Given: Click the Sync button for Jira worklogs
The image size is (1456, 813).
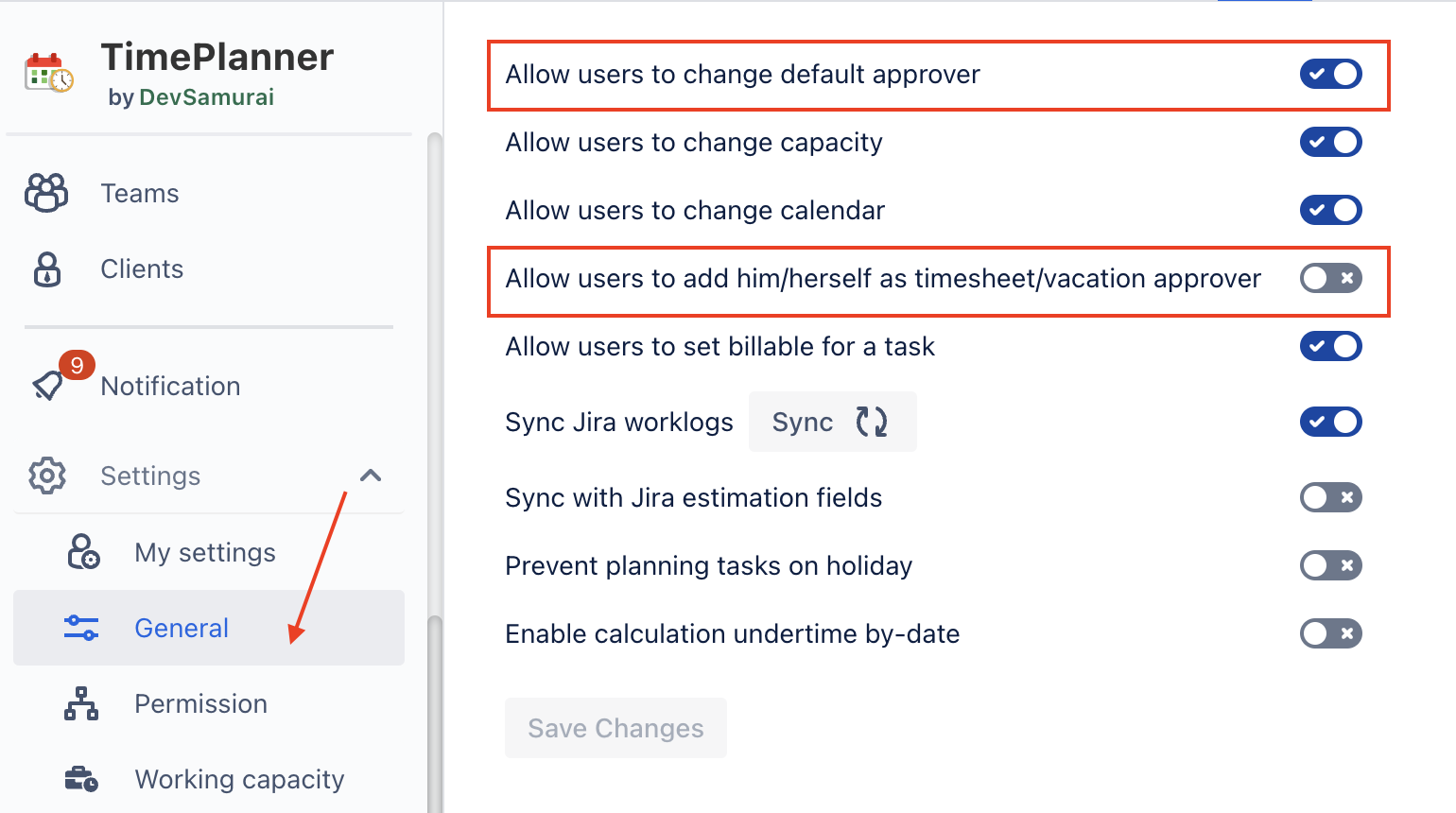Looking at the screenshot, I should (832, 422).
